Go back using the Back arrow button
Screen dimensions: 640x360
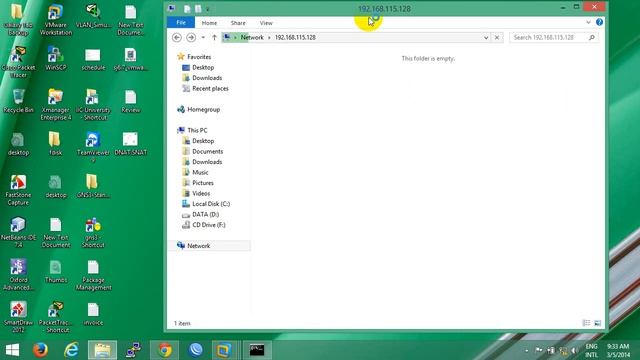[x=177, y=38]
